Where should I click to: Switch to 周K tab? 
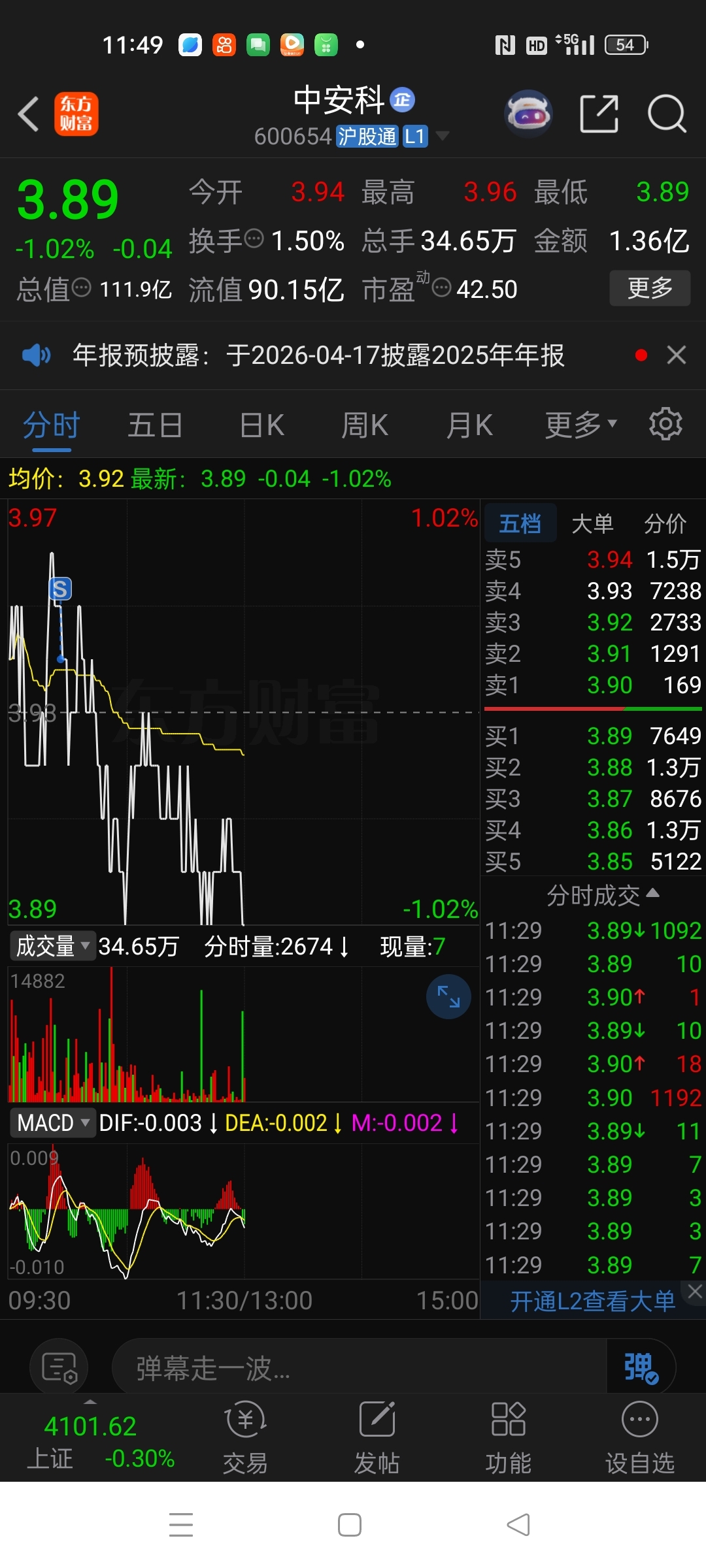(365, 425)
